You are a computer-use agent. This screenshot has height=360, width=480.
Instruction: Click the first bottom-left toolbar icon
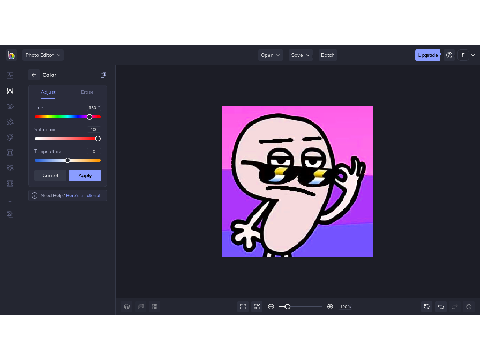127,306
